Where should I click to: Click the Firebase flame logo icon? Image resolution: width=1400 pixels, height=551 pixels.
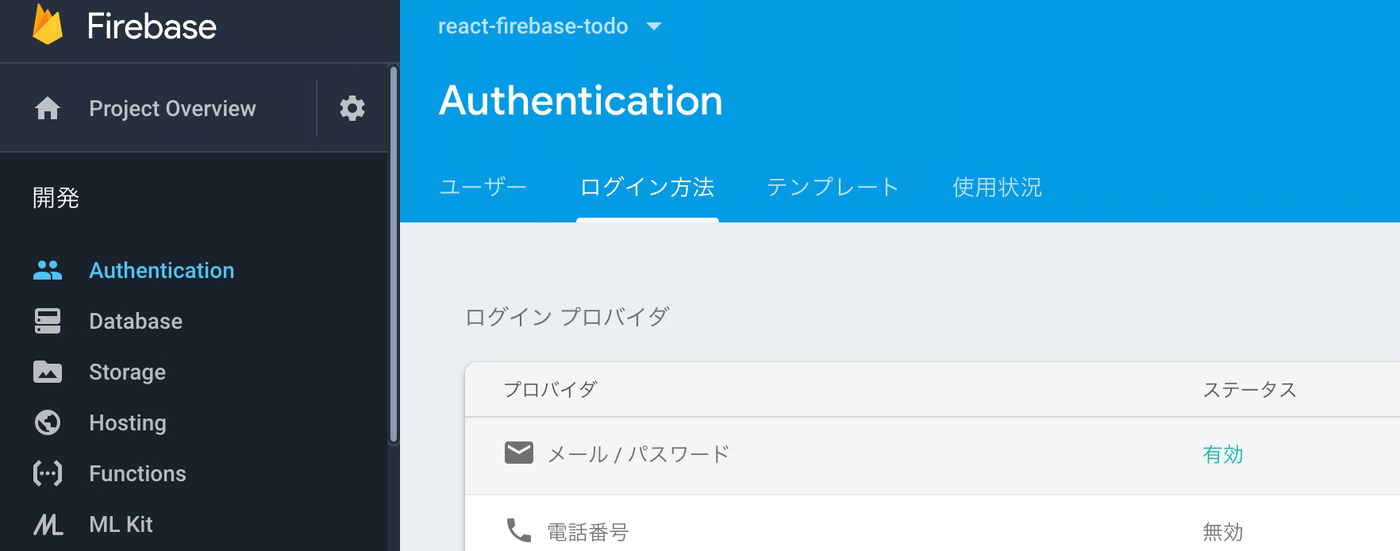tap(47, 24)
